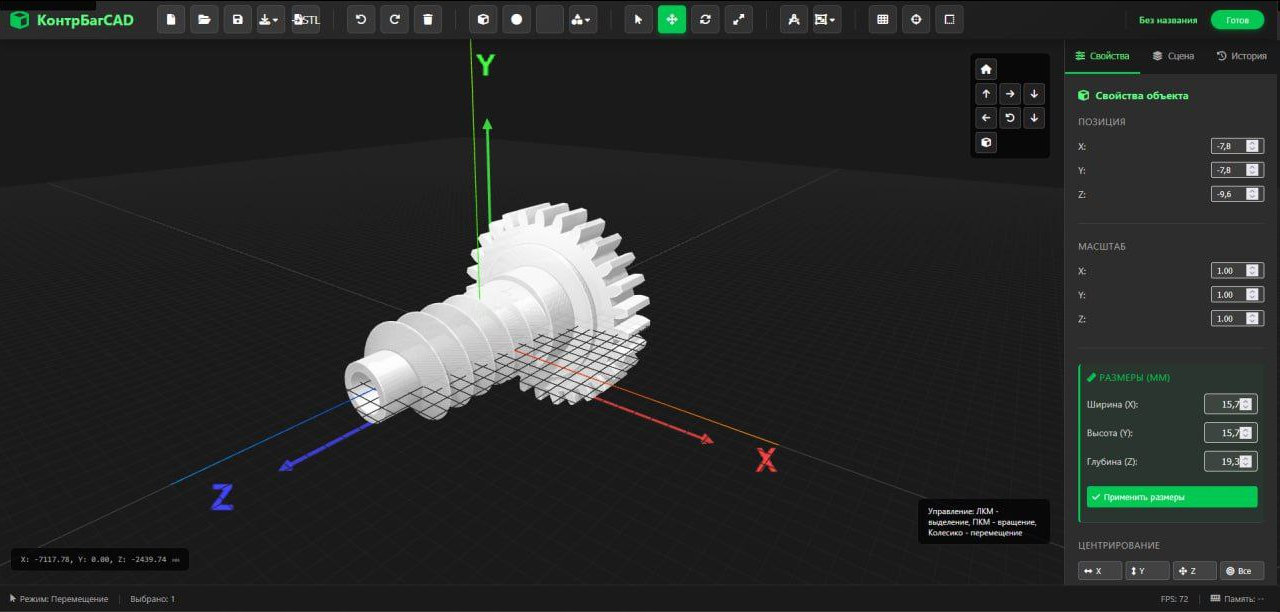Click the memory icon in status bar
This screenshot has width=1280, height=612.
(x=1215, y=599)
